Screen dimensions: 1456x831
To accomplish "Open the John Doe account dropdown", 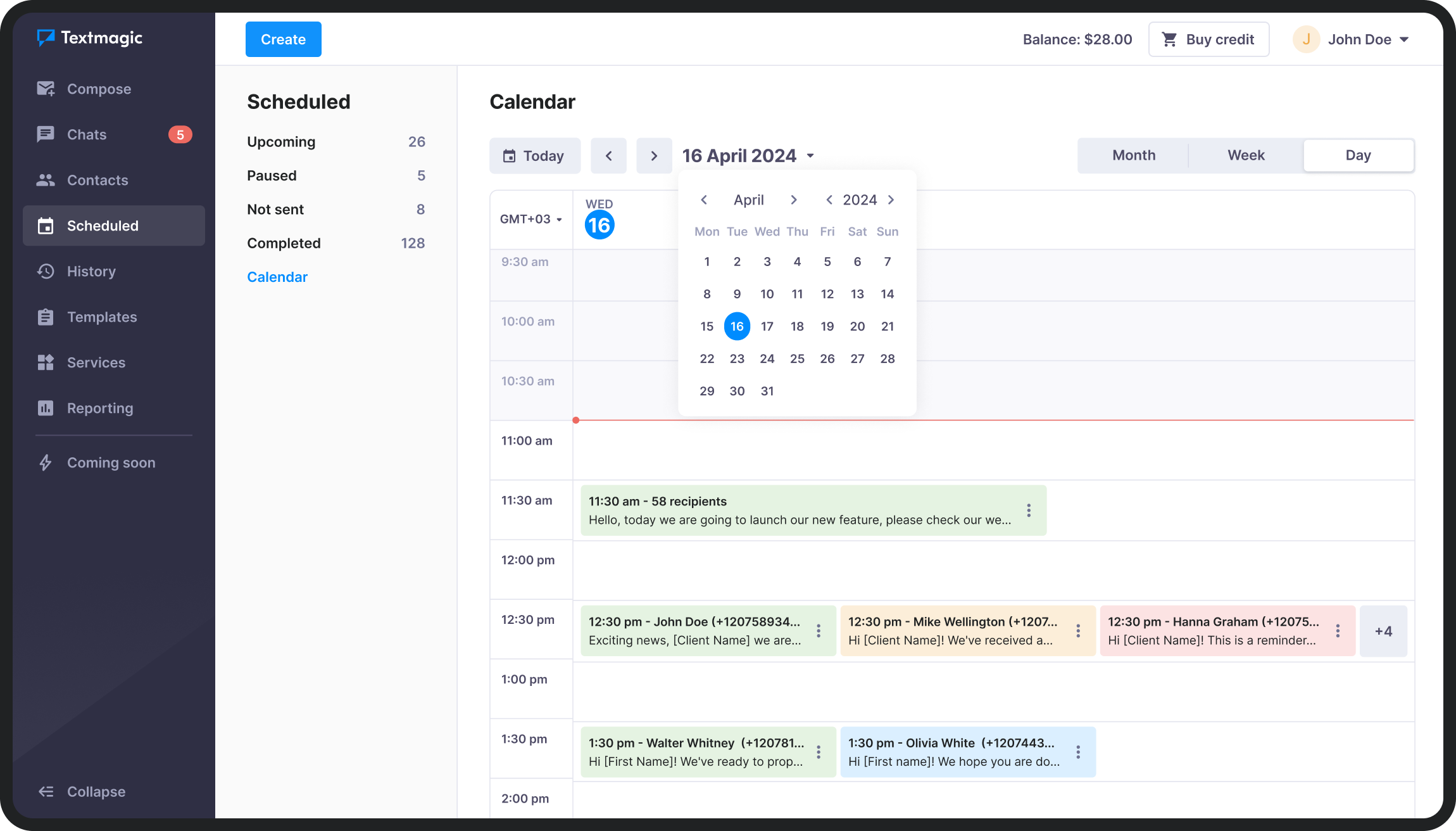I will 1355,39.
